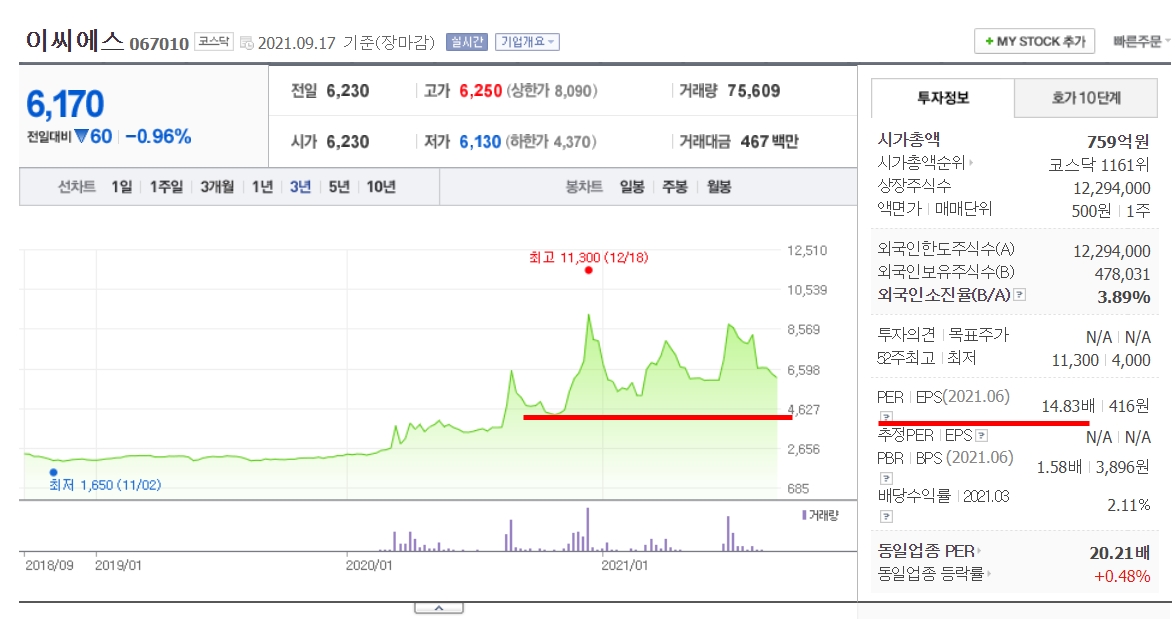Image resolution: width=1176 pixels, height=619 pixels.
Task: Collapse the chart with the bottom arrow handle
Action: pos(439,608)
